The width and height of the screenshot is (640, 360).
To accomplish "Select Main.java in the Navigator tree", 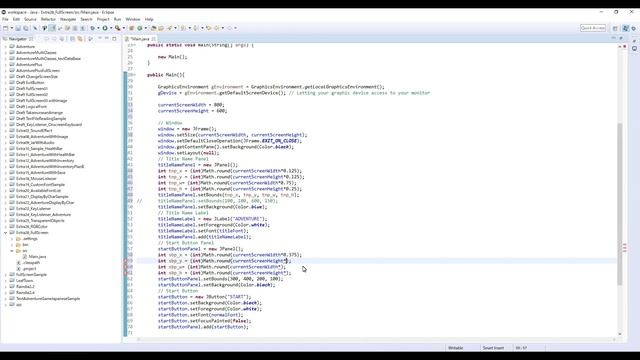I will [37, 257].
